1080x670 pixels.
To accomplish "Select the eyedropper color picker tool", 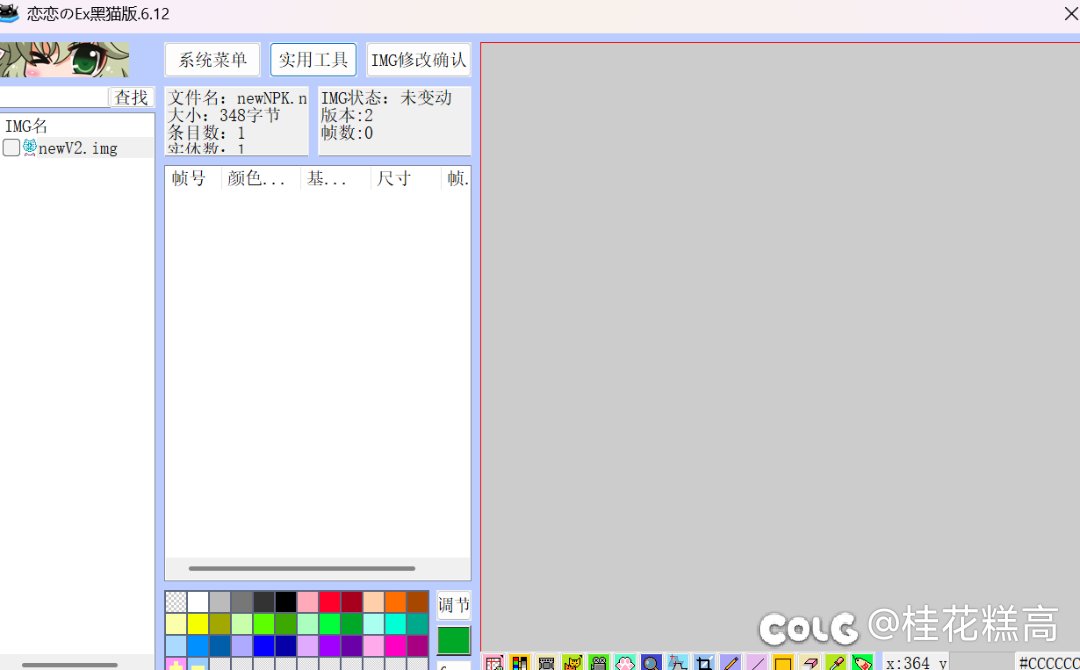I will [835, 662].
